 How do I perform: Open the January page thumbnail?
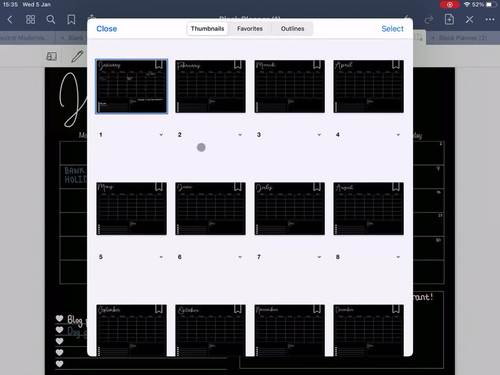click(x=131, y=86)
